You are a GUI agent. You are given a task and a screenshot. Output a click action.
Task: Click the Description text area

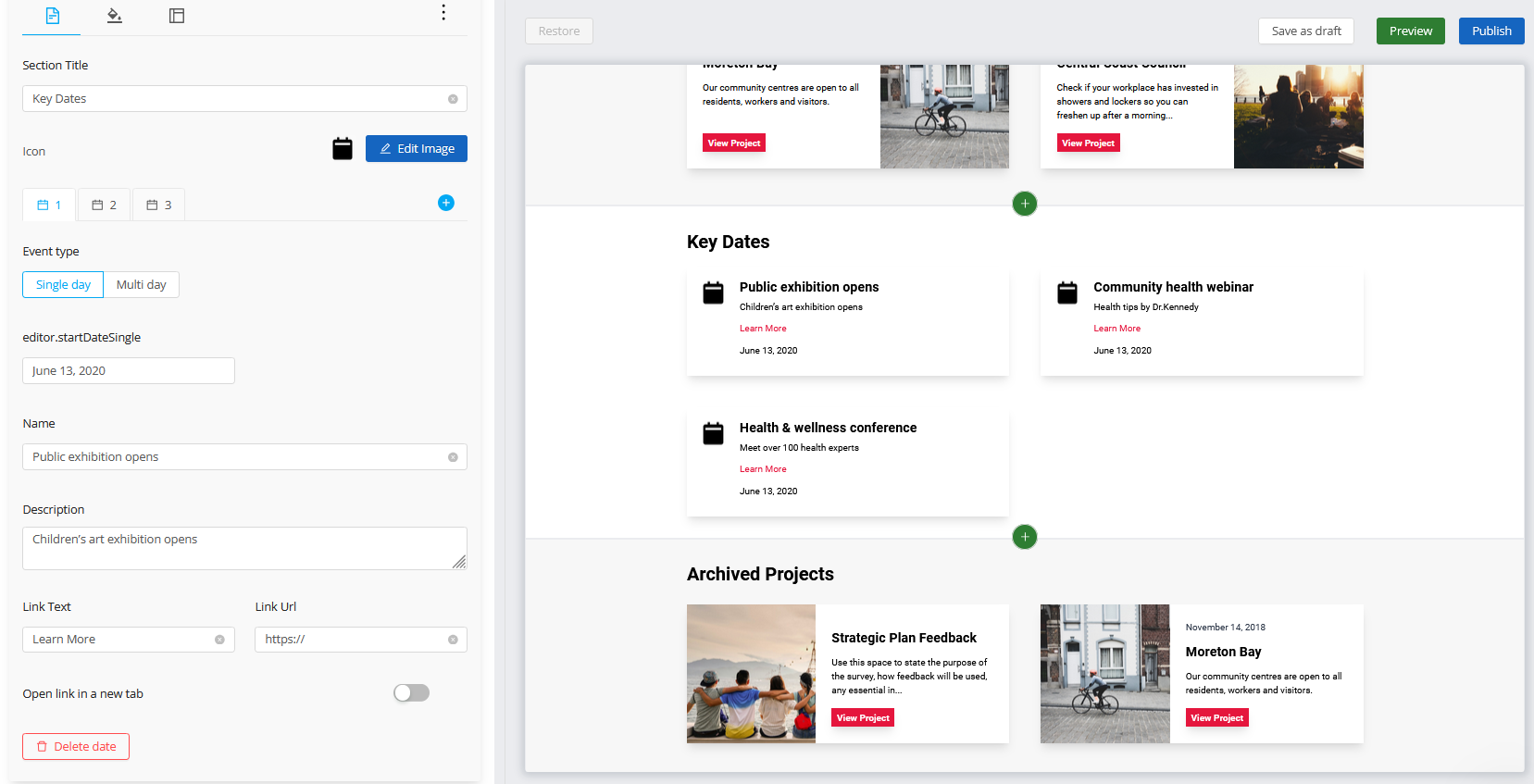pos(244,549)
